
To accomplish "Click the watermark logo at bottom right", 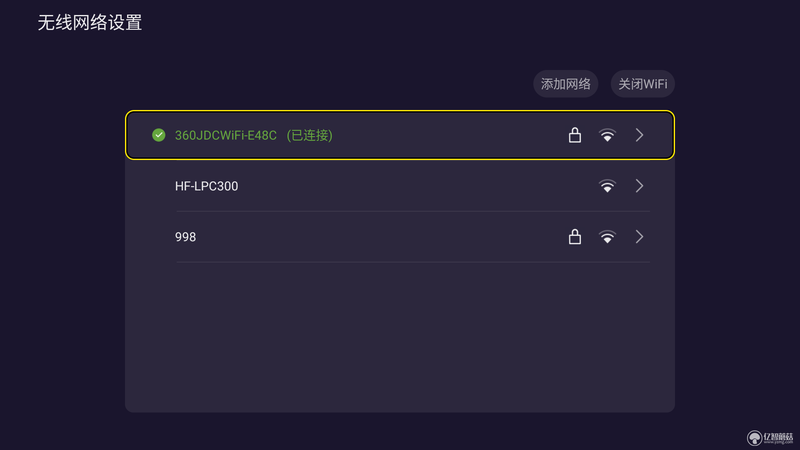I will point(770,438).
